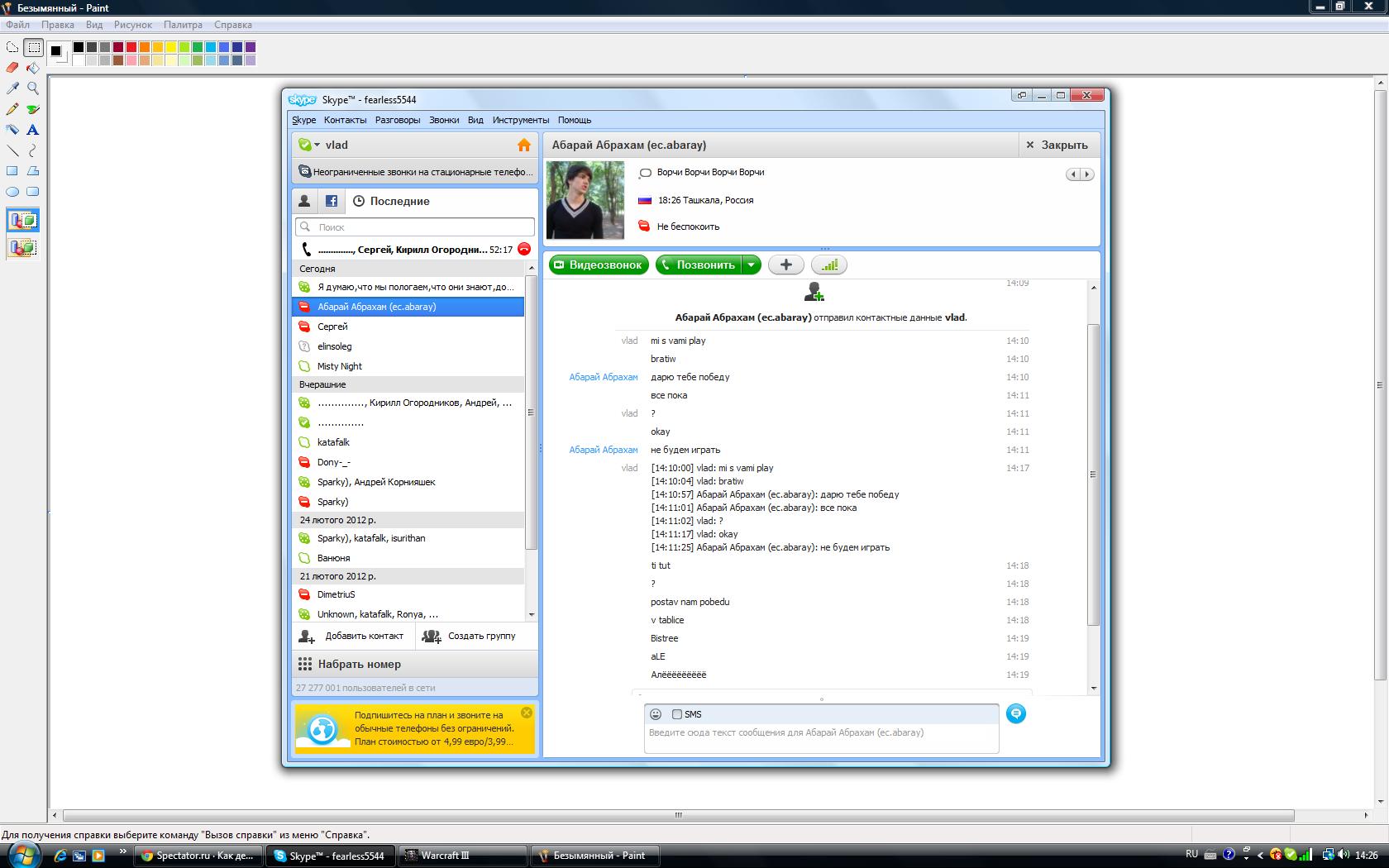Open the Skype Звонки menu
This screenshot has height=868, width=1389.
(x=444, y=120)
